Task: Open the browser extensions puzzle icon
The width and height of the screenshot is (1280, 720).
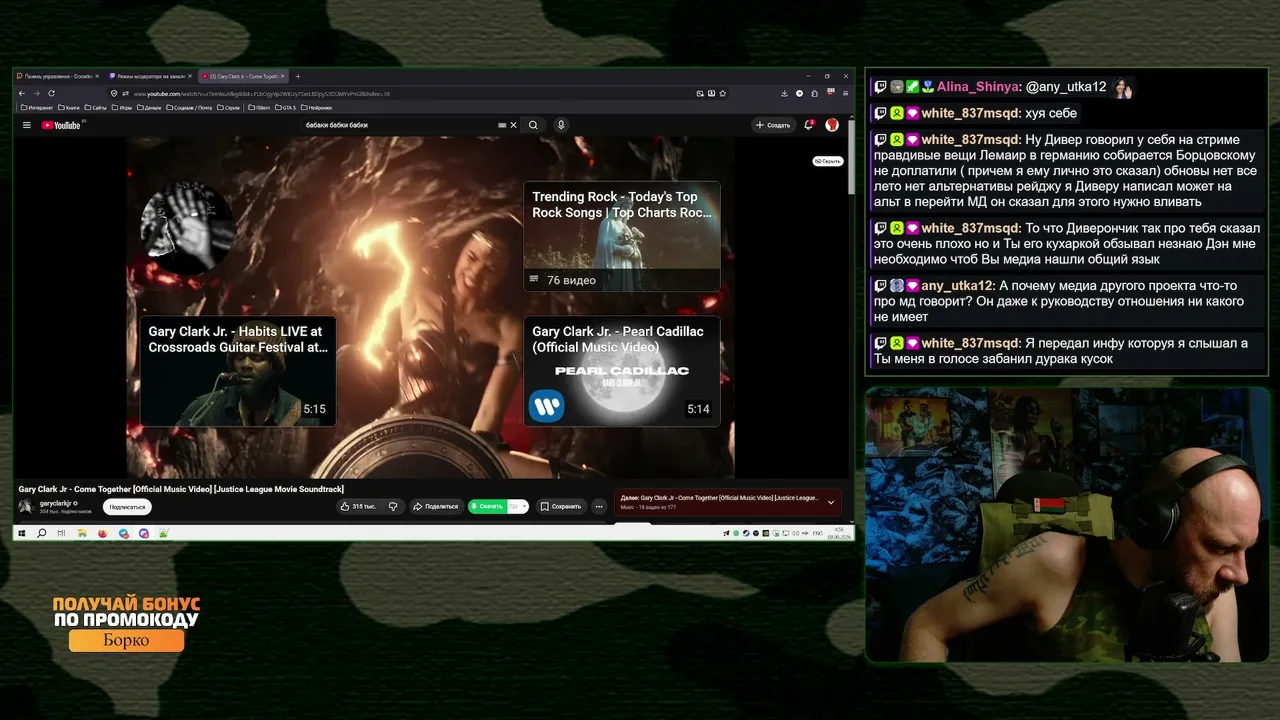Action: click(814, 93)
